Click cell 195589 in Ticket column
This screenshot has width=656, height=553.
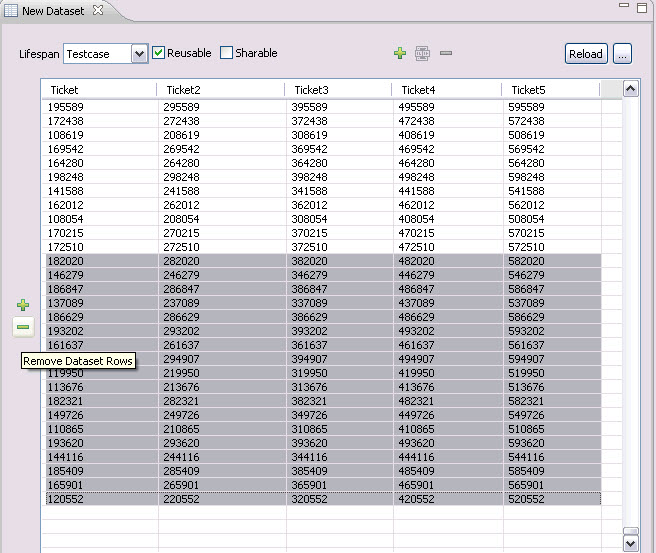[x=100, y=107]
